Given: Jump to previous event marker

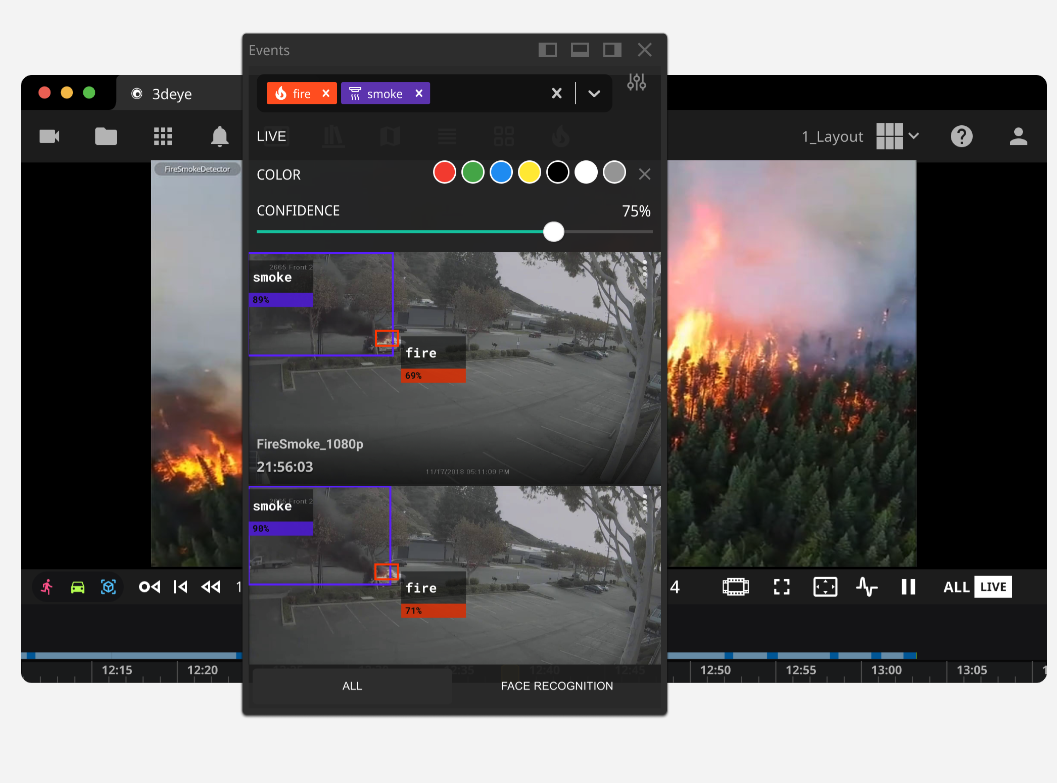Looking at the screenshot, I should (x=150, y=587).
